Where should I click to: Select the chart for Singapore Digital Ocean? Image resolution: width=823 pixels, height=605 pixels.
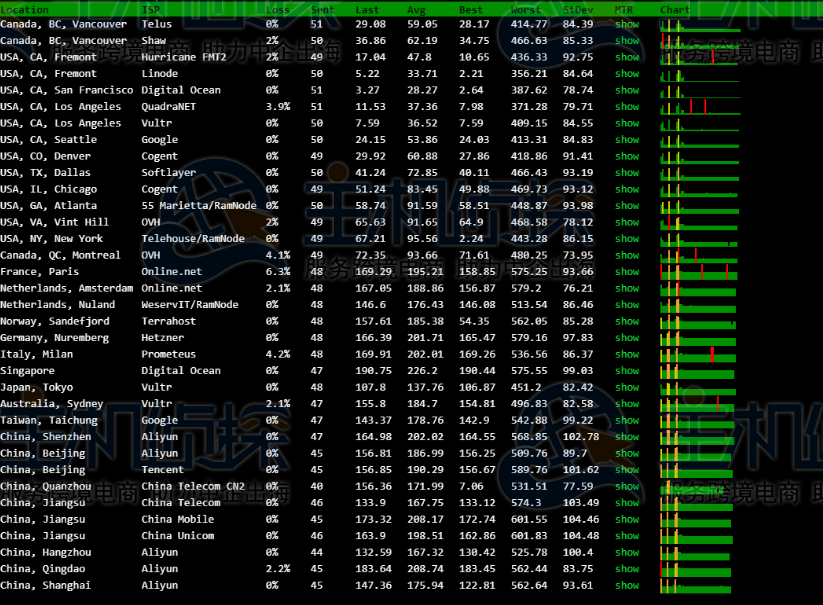pos(700,371)
